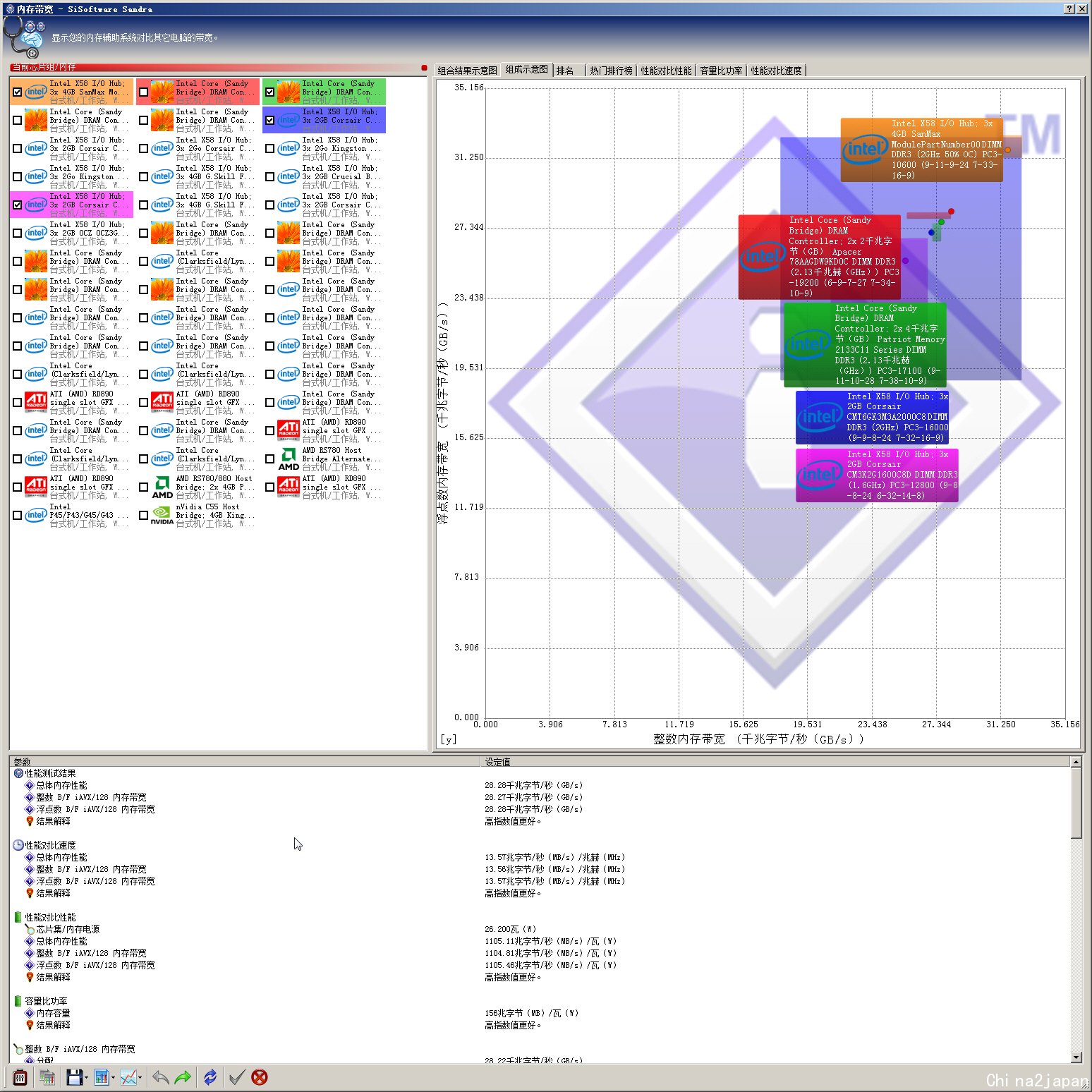Open the options/settings icon in bottom toolbar

coord(20,1077)
